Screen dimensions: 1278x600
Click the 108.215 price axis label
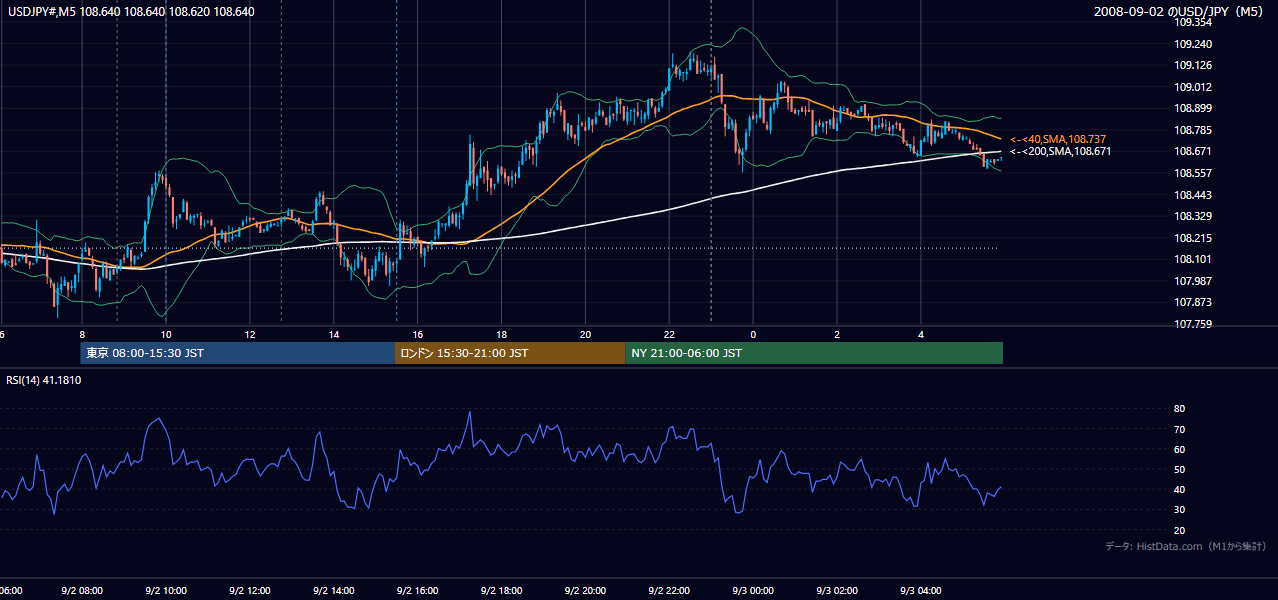1192,238
